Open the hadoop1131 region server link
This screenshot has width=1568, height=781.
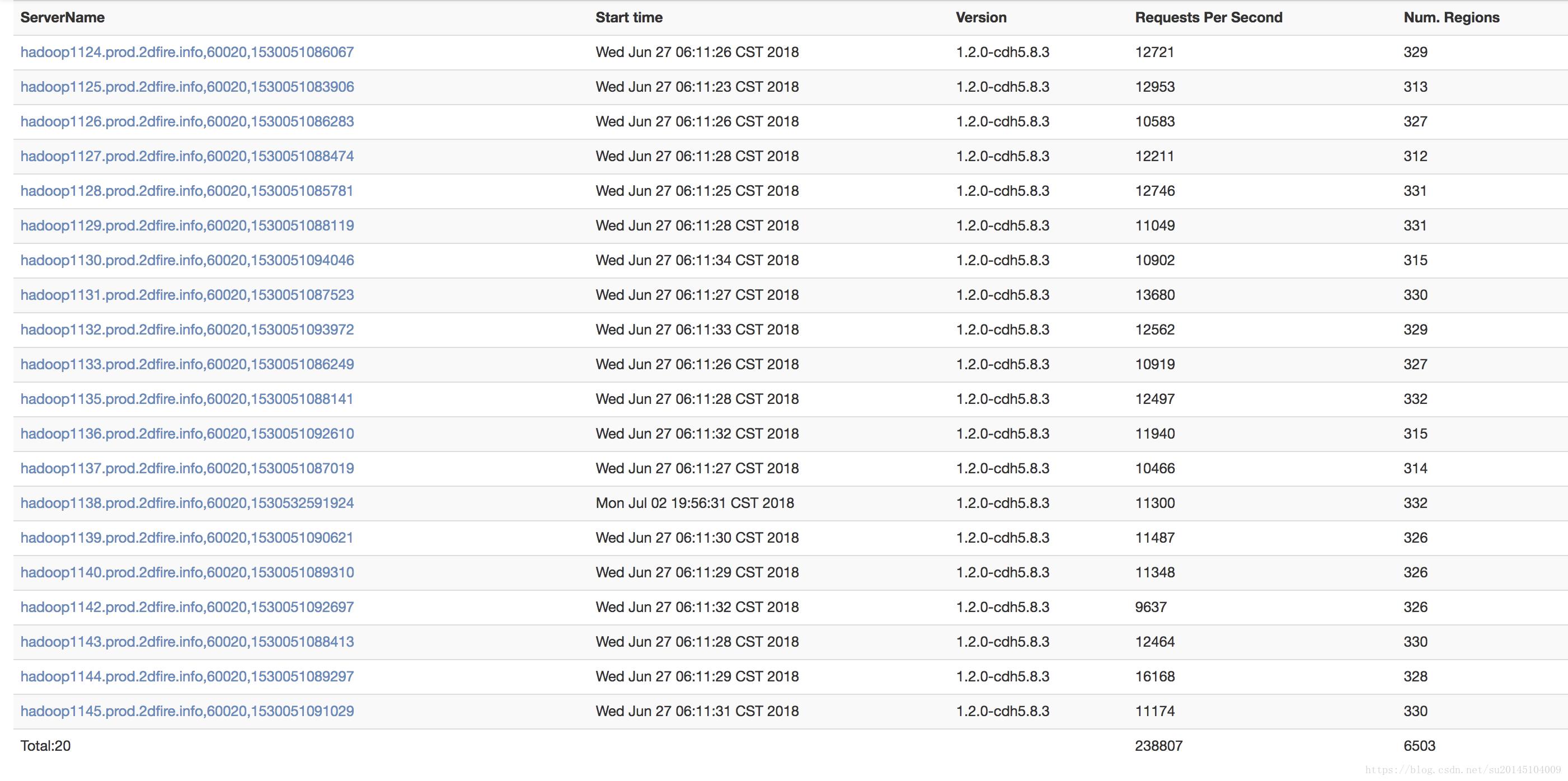coord(187,295)
